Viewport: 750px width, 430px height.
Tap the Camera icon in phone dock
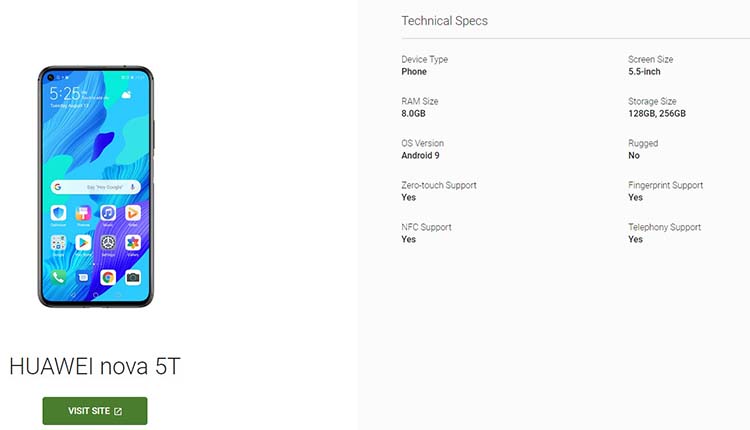tap(133, 277)
